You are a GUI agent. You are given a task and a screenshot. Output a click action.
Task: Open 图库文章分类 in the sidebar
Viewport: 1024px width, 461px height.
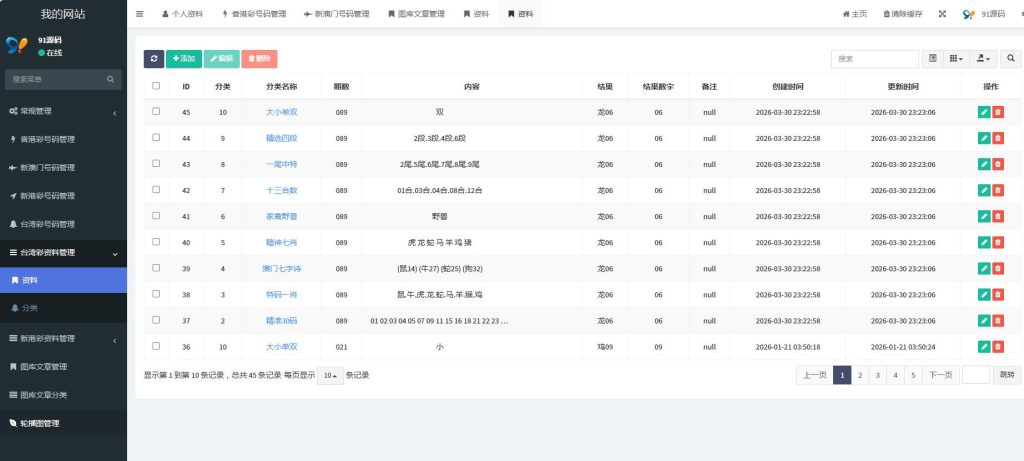coord(63,395)
